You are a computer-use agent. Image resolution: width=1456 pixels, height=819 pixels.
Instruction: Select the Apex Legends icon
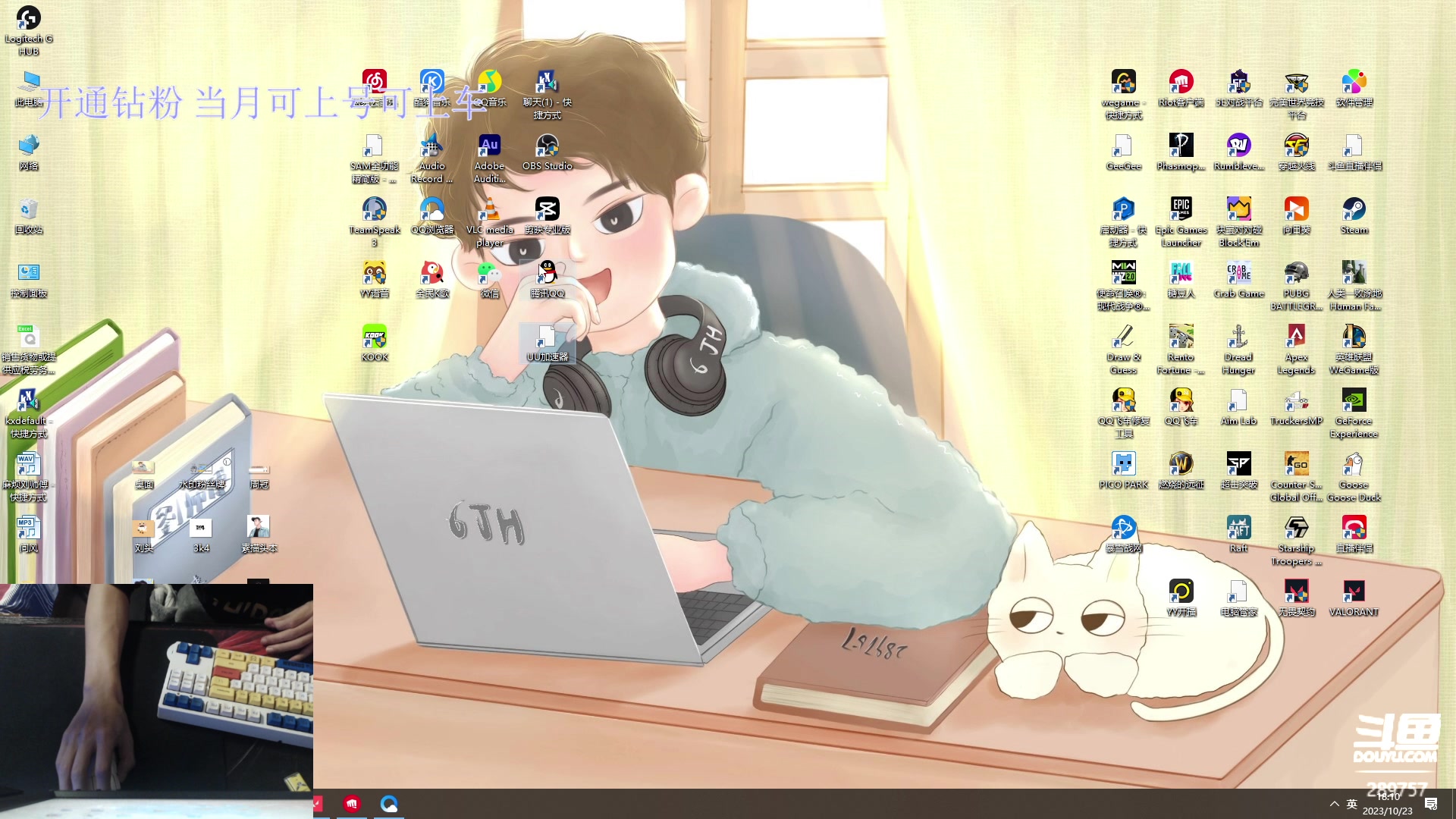pyautogui.click(x=1296, y=337)
